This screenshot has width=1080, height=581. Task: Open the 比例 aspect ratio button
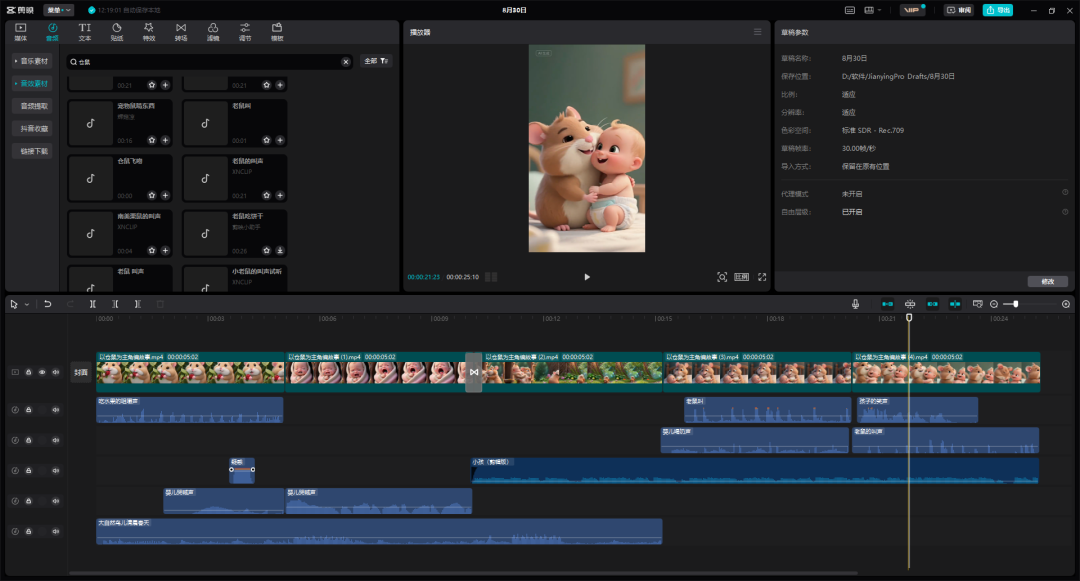coord(741,277)
